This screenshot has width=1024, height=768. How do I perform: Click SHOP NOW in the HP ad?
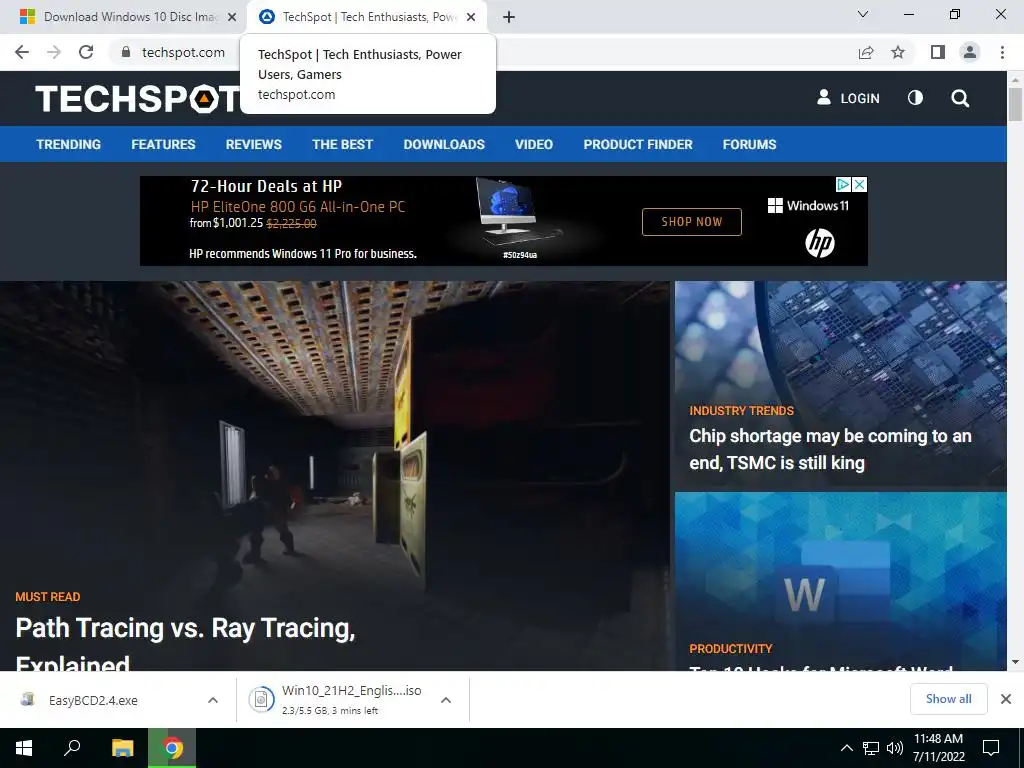[x=692, y=221]
